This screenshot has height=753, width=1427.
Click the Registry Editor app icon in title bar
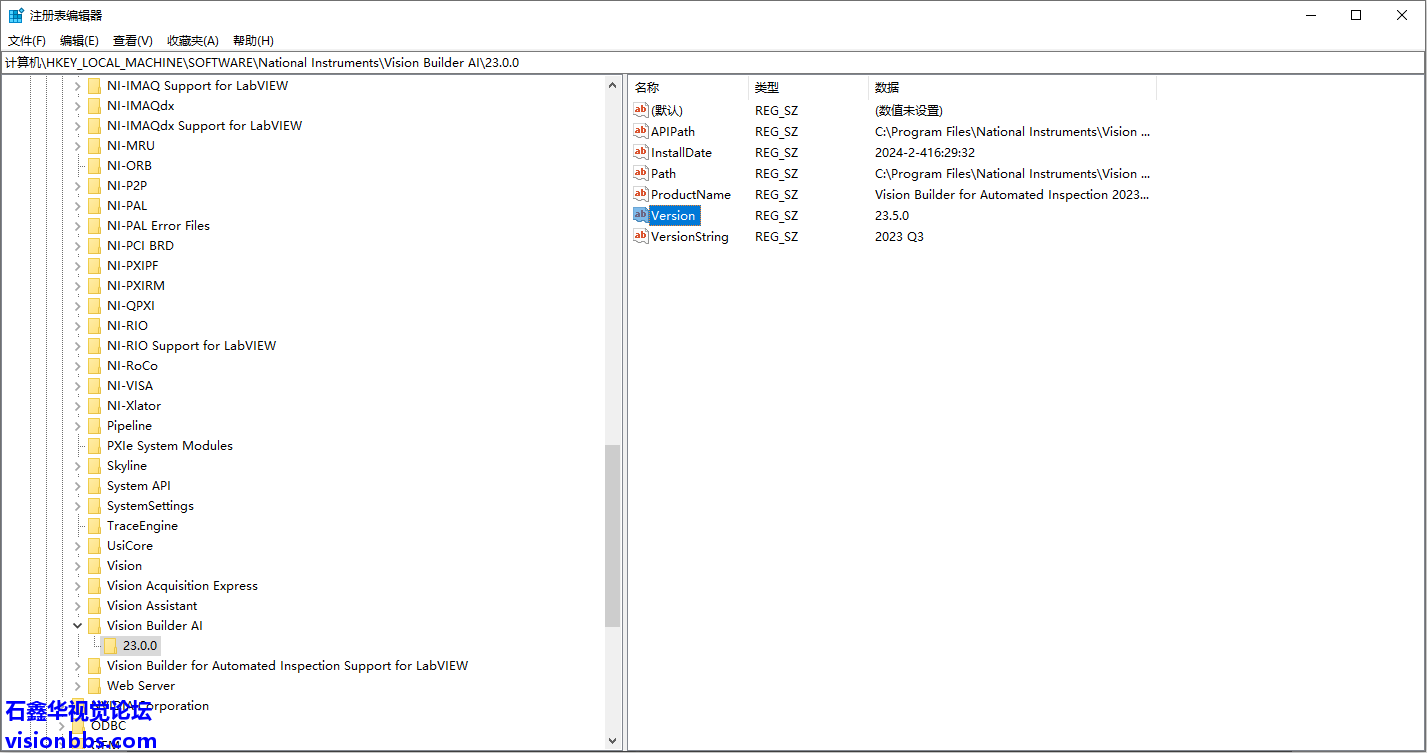click(x=16, y=15)
